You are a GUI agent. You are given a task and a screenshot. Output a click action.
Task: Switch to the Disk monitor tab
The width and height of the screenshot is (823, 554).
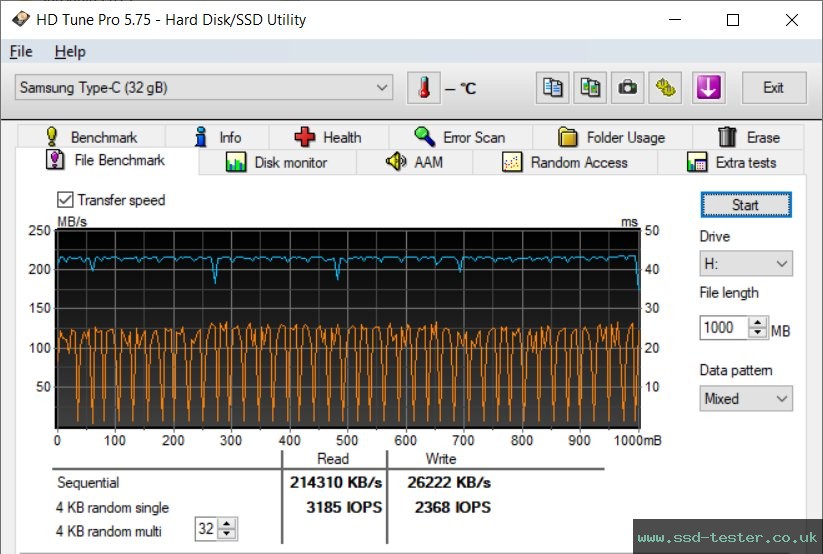278,162
